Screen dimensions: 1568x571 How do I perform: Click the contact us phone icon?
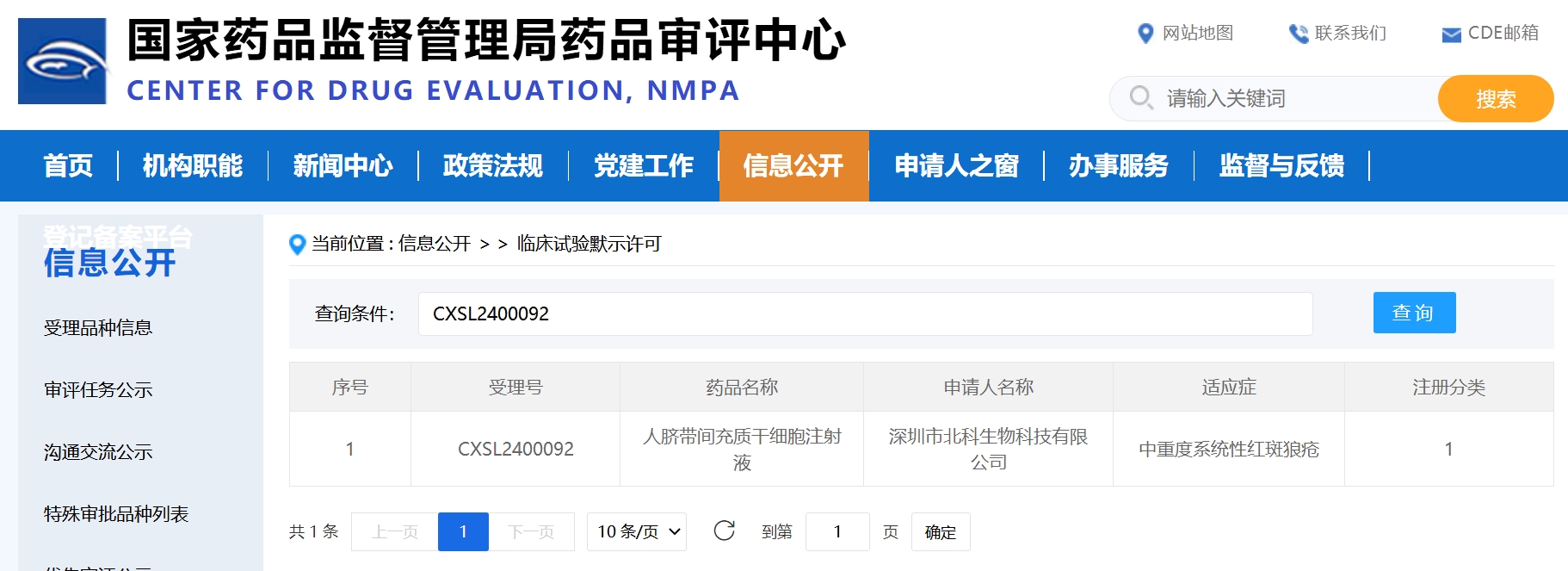click(x=1298, y=34)
